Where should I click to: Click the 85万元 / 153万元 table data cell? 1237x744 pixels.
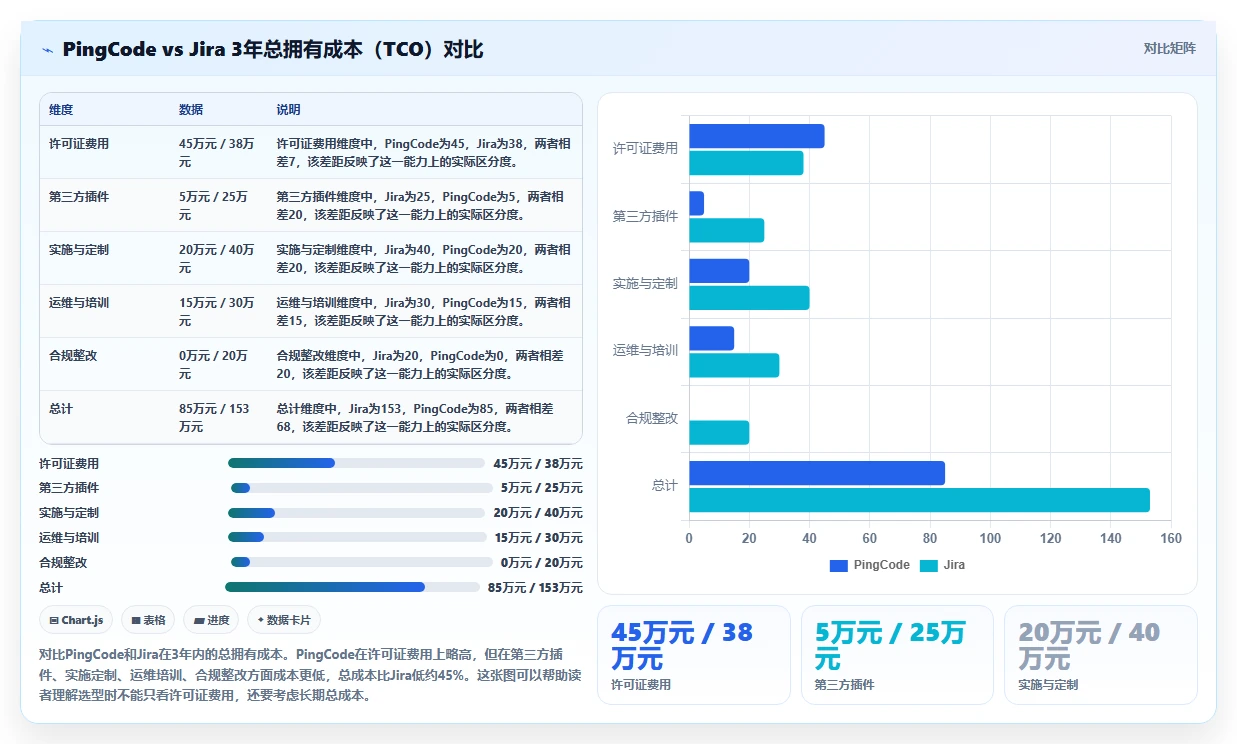click(217, 417)
